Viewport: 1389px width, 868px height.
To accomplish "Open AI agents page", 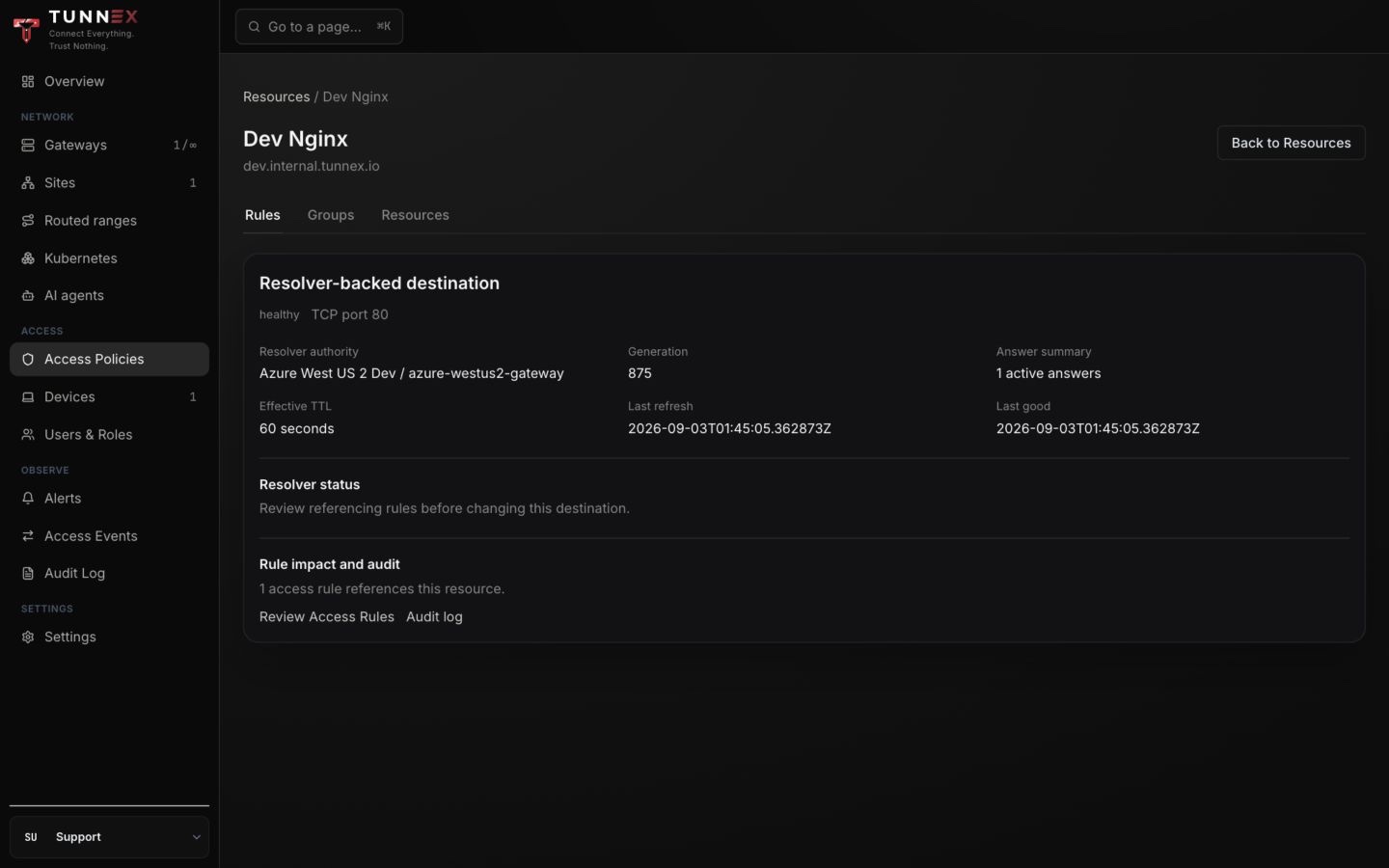I will pyautogui.click(x=109, y=296).
